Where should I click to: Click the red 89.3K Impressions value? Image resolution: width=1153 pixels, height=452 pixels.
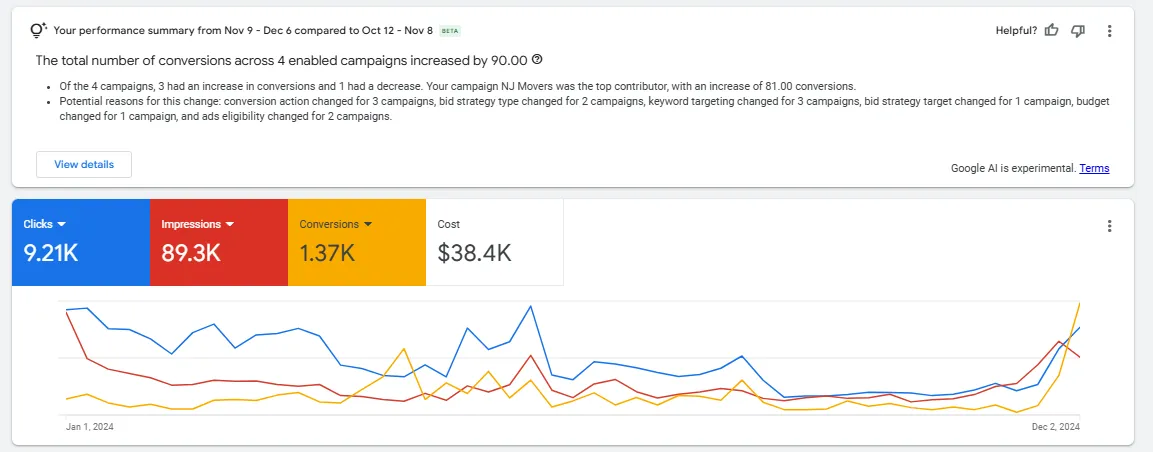click(191, 253)
